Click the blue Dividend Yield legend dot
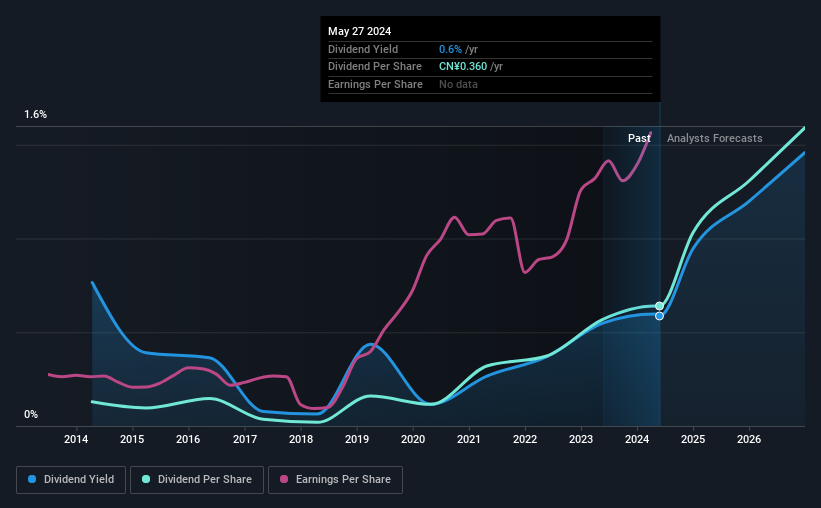 point(33,480)
